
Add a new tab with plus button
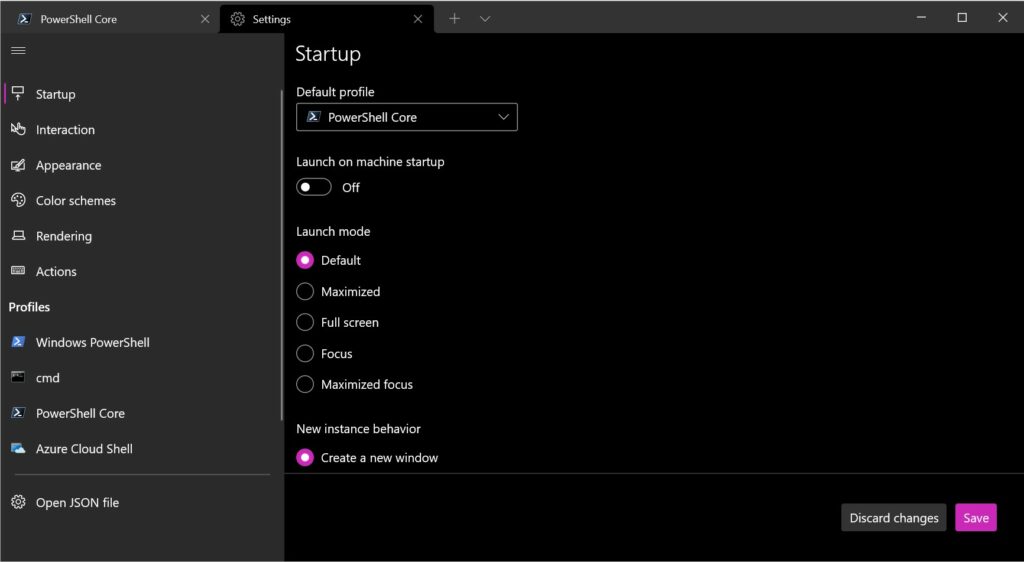tap(454, 18)
